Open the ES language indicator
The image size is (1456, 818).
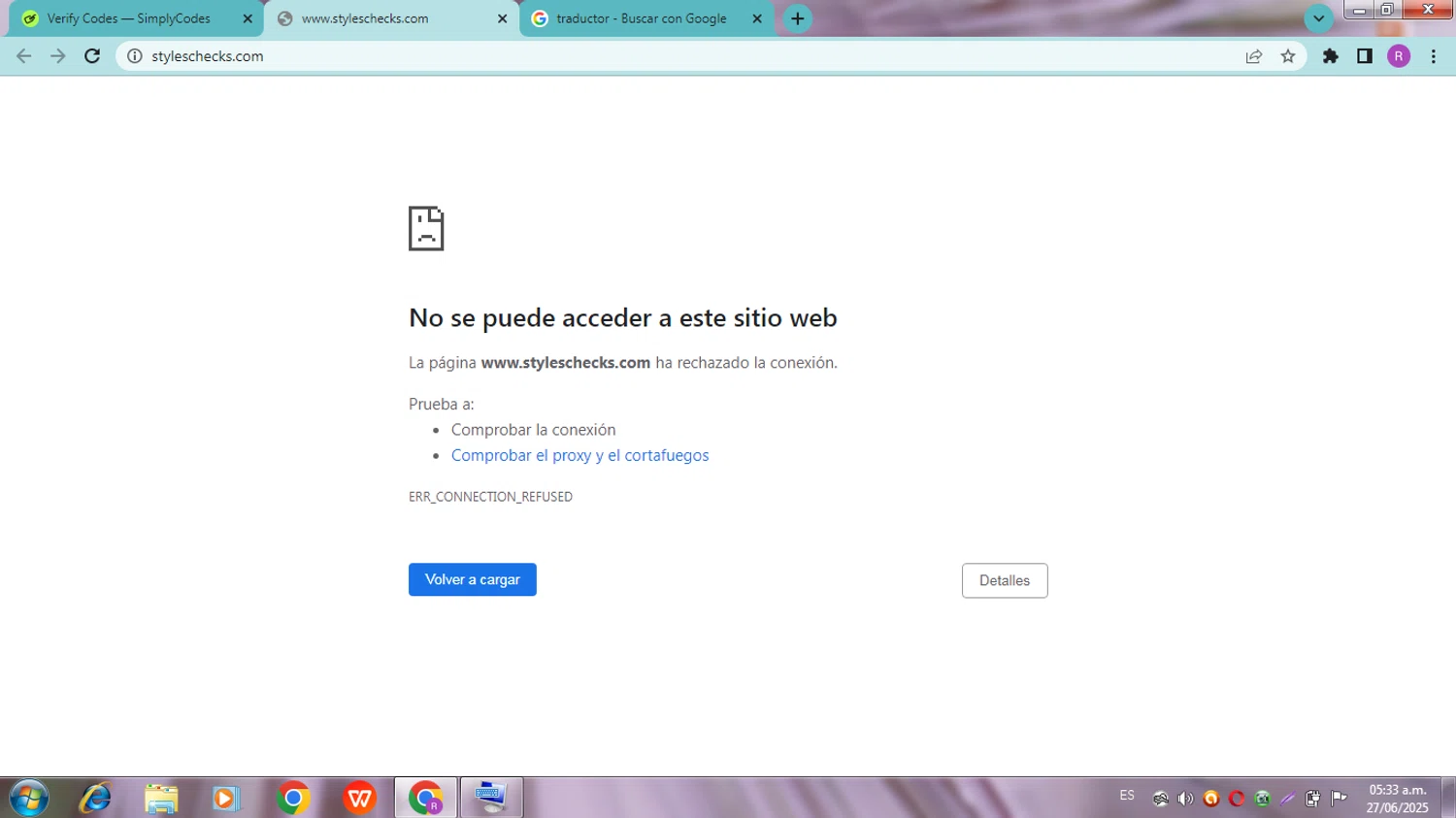coord(1127,796)
